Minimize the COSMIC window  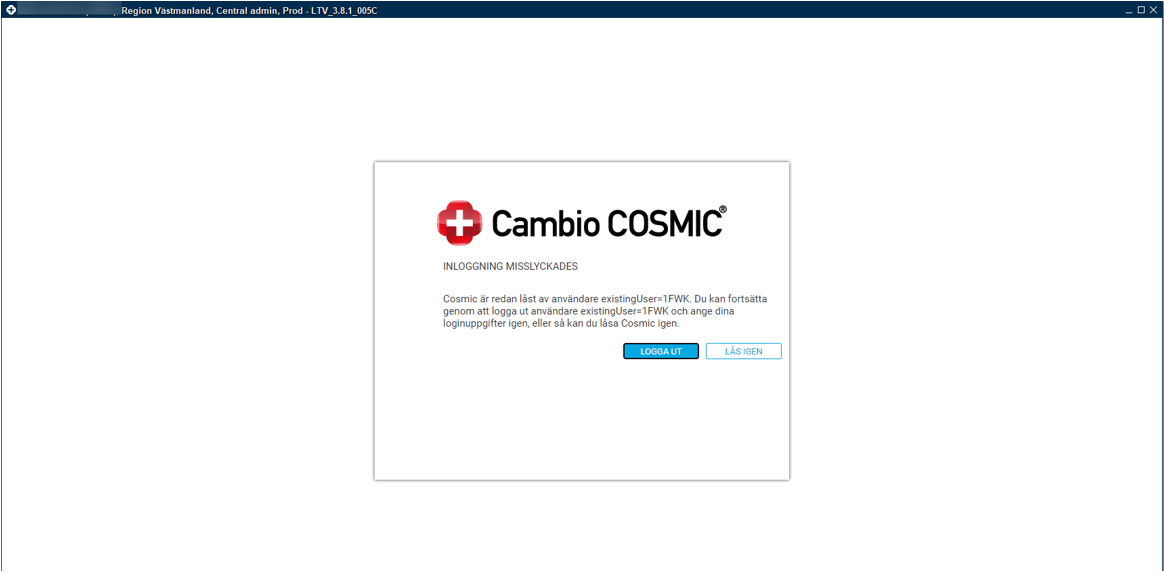[1130, 11]
